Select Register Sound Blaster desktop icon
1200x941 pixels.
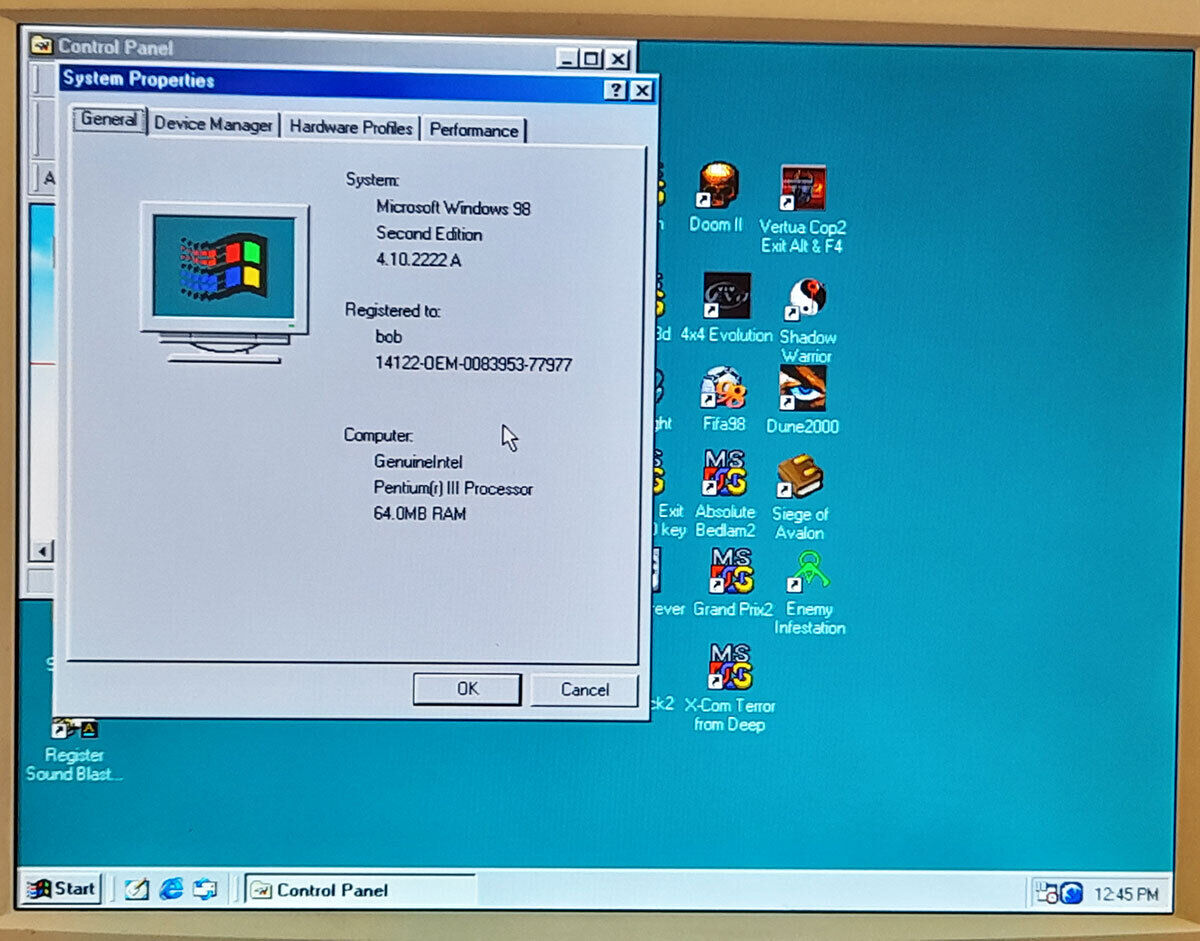click(75, 750)
